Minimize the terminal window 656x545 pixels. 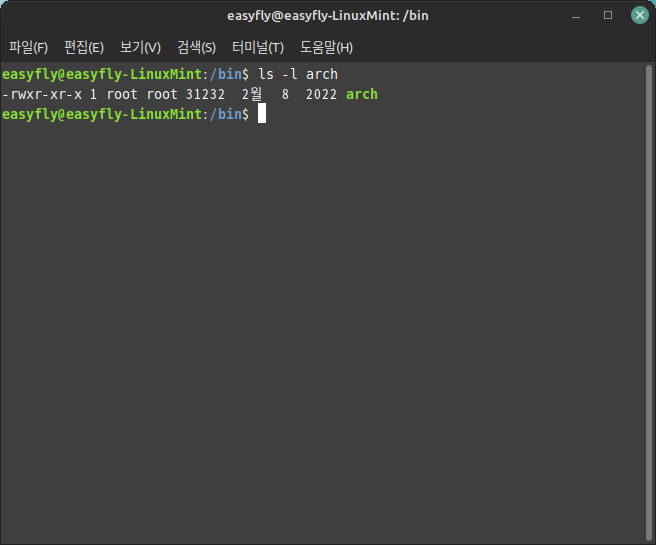(x=576, y=17)
